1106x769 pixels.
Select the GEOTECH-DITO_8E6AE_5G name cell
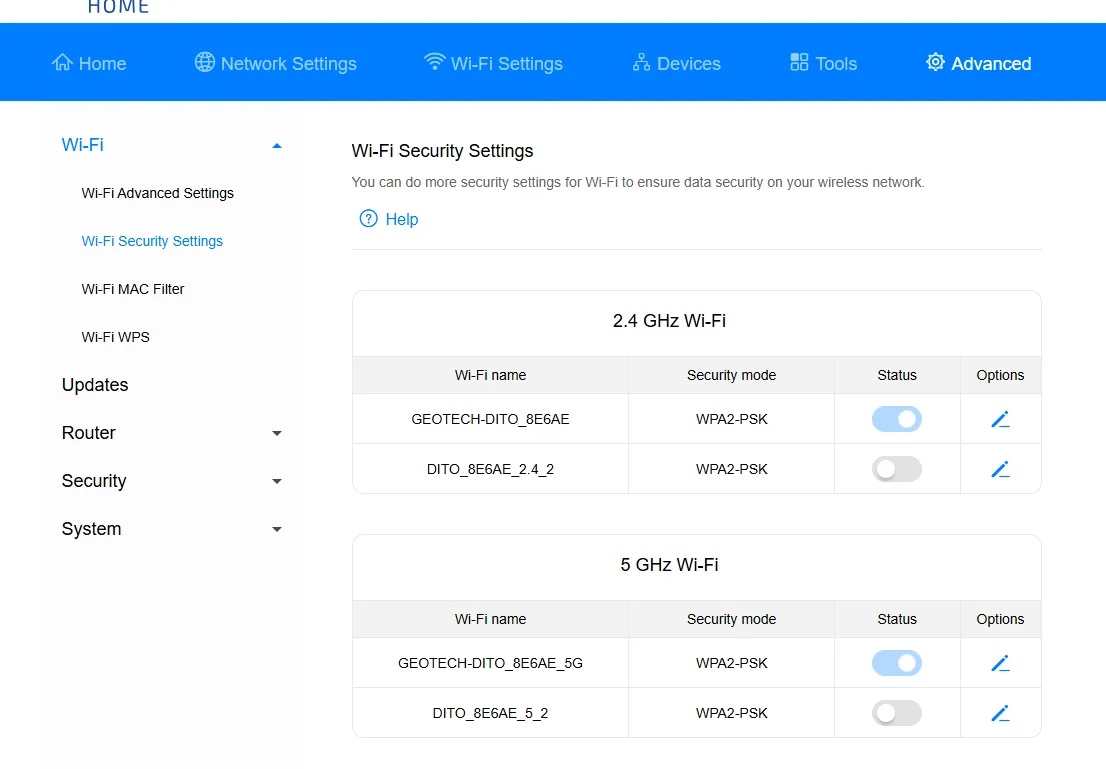490,663
